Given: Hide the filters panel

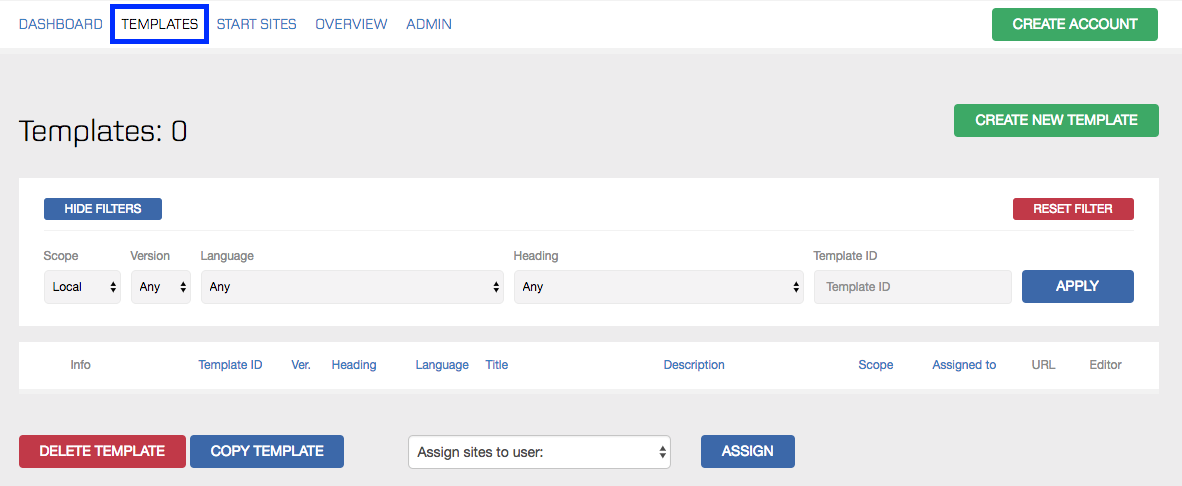Looking at the screenshot, I should pos(103,209).
